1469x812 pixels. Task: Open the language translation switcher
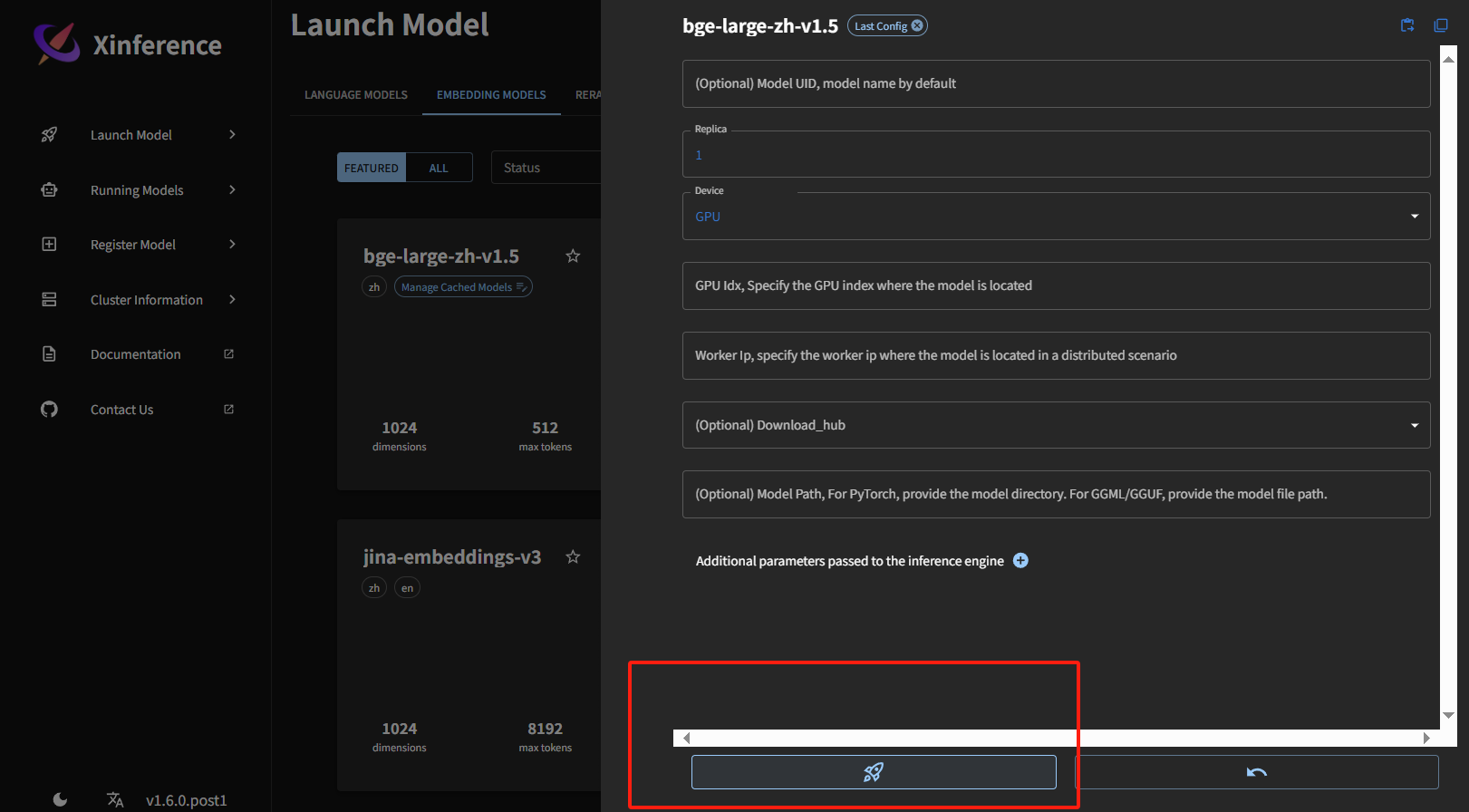click(115, 799)
